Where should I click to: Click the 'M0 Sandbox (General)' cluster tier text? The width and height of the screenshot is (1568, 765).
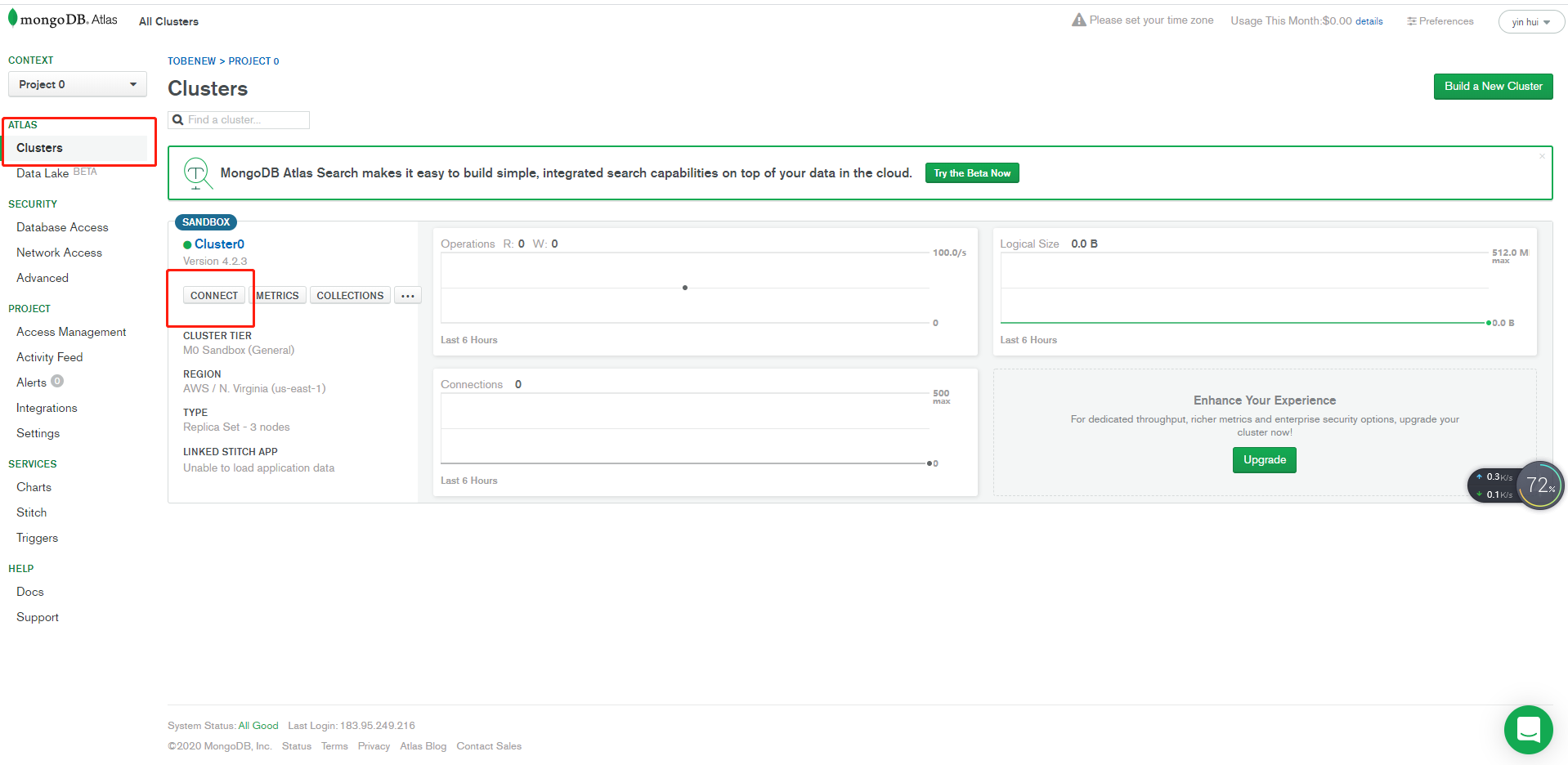point(239,351)
